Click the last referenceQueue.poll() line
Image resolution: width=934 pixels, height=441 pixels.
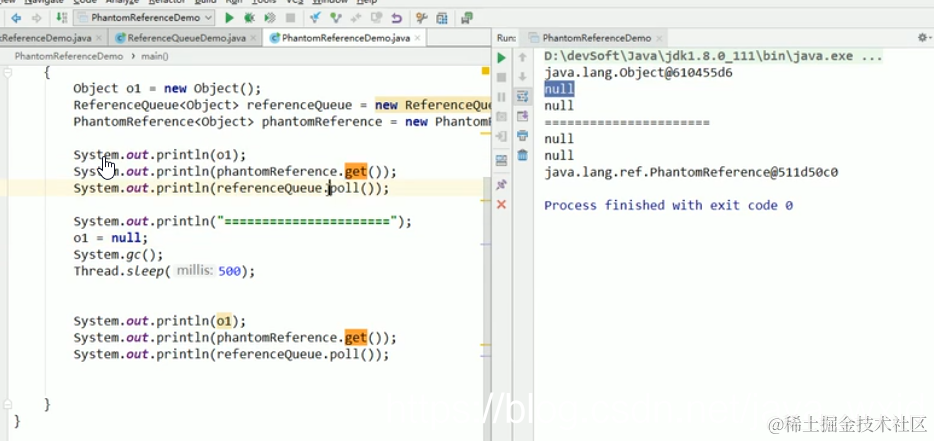231,355
